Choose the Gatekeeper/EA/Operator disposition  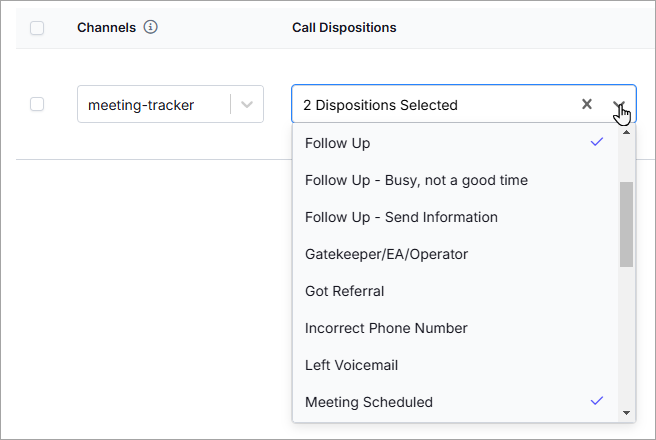click(455, 254)
